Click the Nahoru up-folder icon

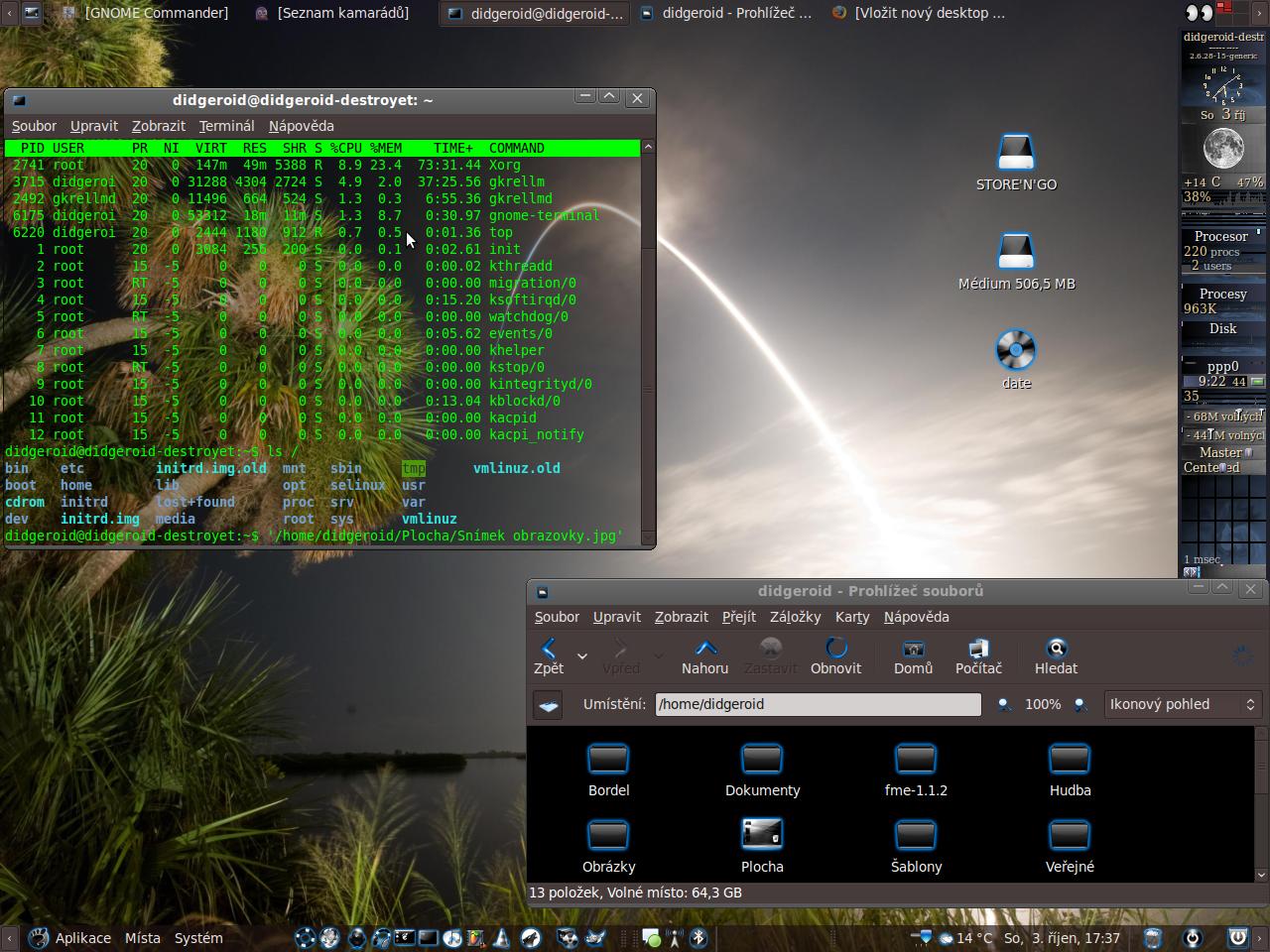click(x=704, y=655)
